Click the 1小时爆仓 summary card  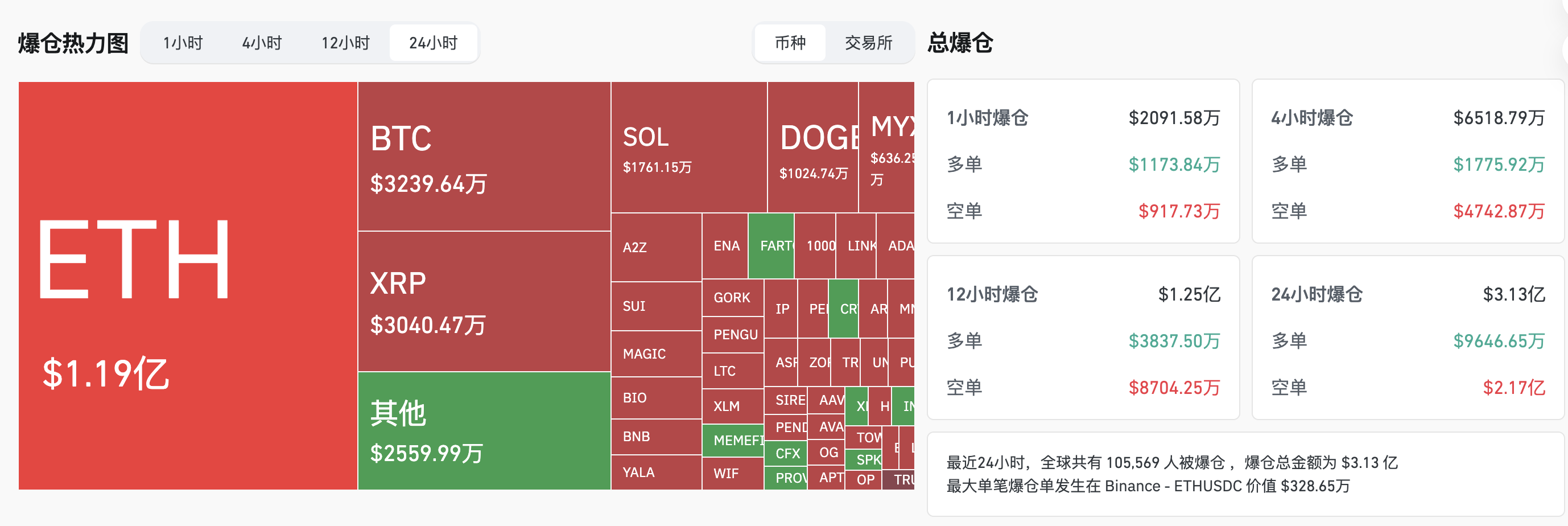[1083, 161]
